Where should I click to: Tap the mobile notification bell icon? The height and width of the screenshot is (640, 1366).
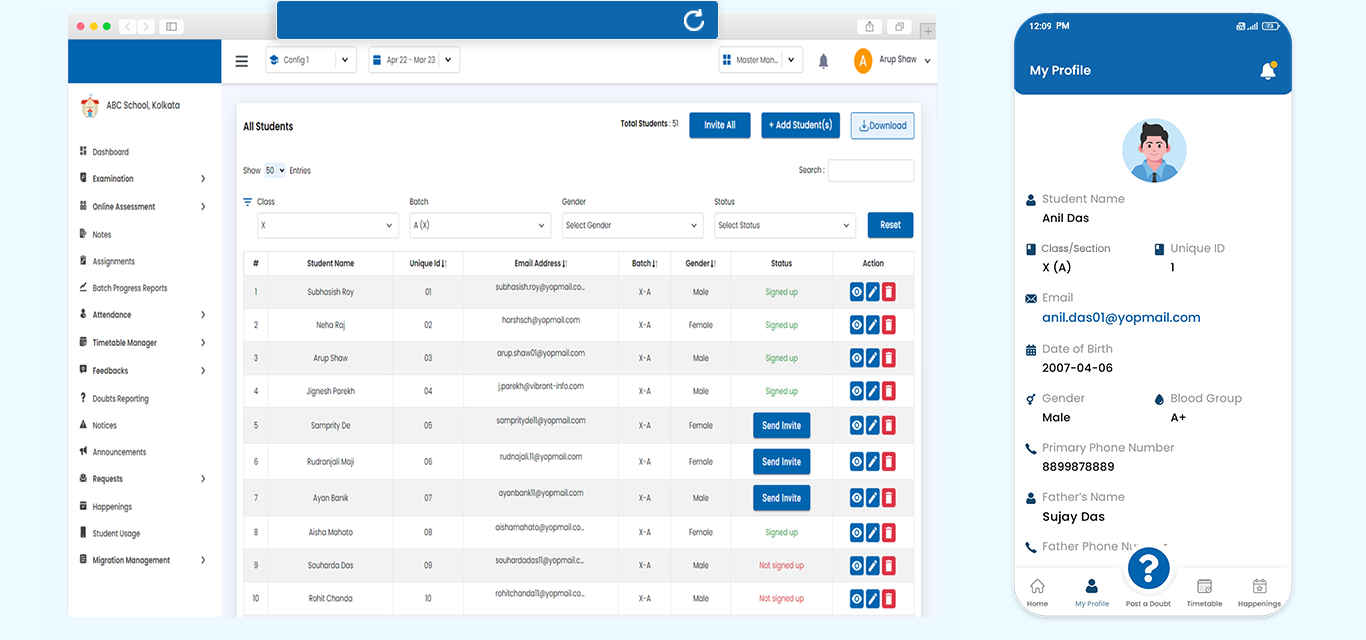click(x=1267, y=71)
